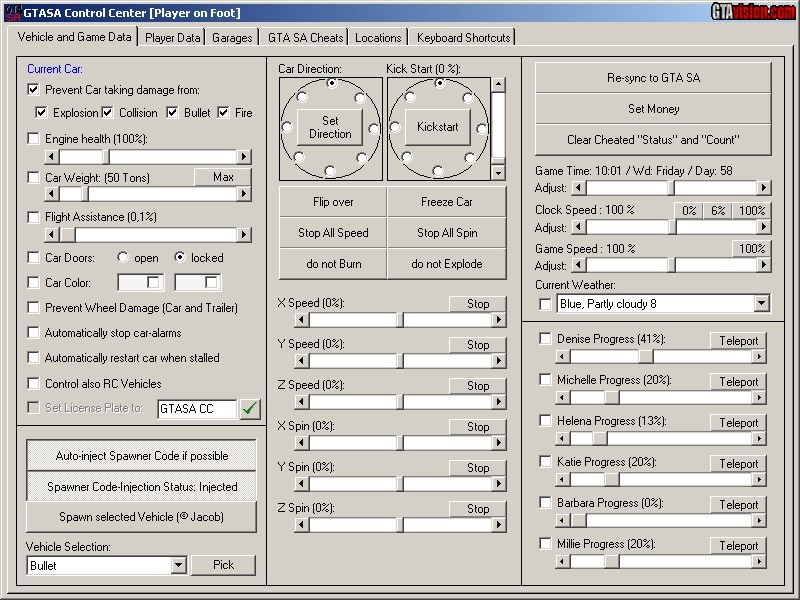Click the Flip over button
The height and width of the screenshot is (600, 800).
332,202
